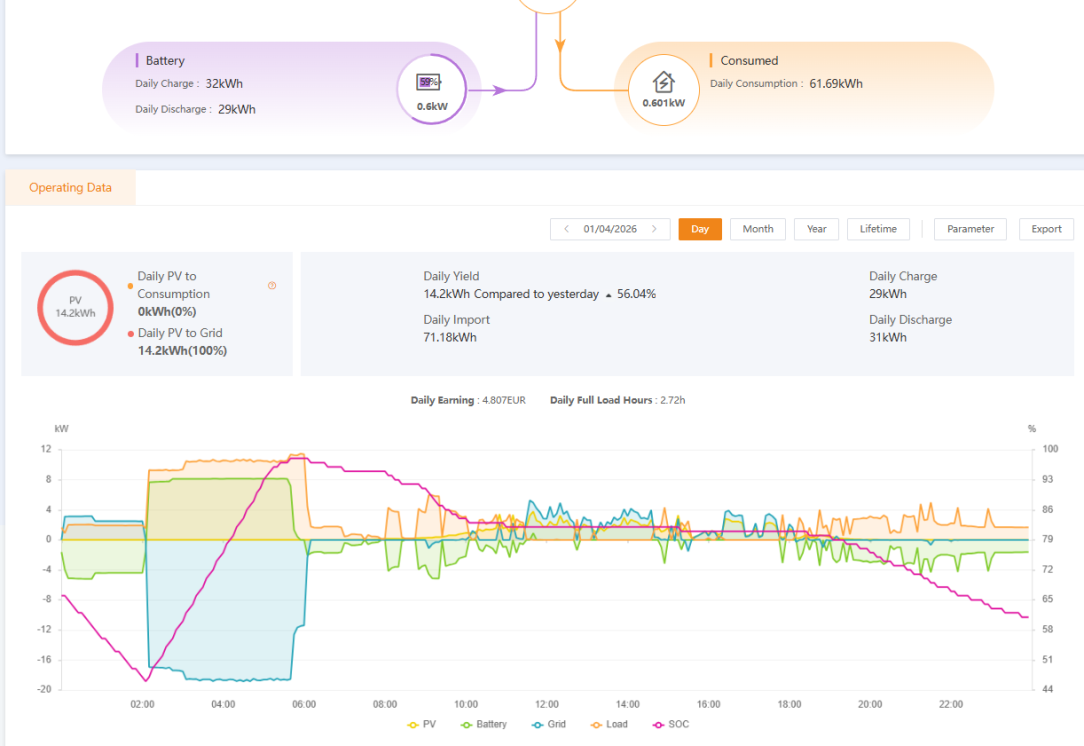Go to previous day with left arrow
This screenshot has width=1084, height=746.
pos(566,229)
